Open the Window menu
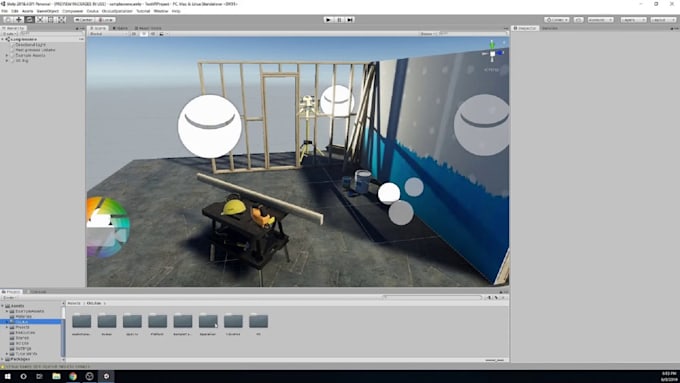Screen dimensions: 680x383 160,11
